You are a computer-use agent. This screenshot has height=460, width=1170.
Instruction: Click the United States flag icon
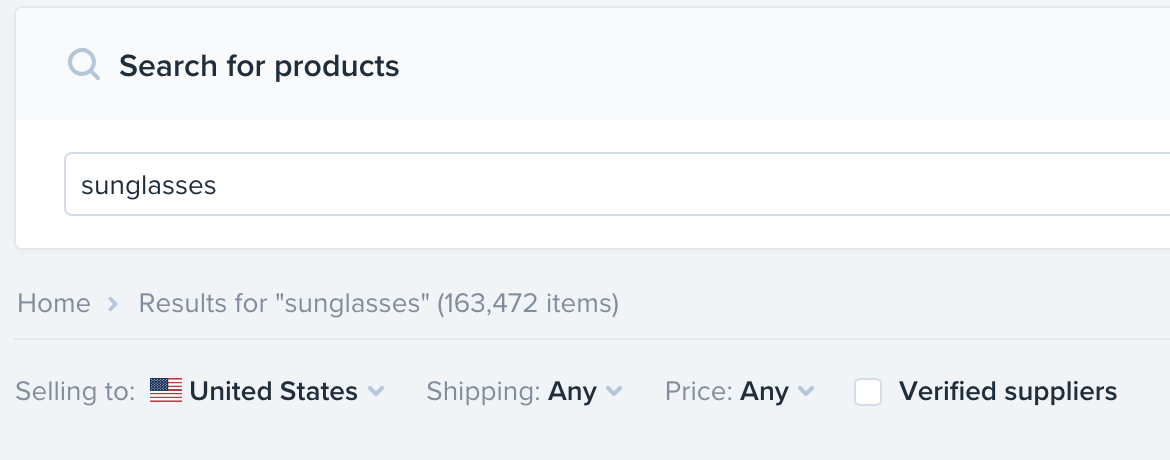click(166, 391)
